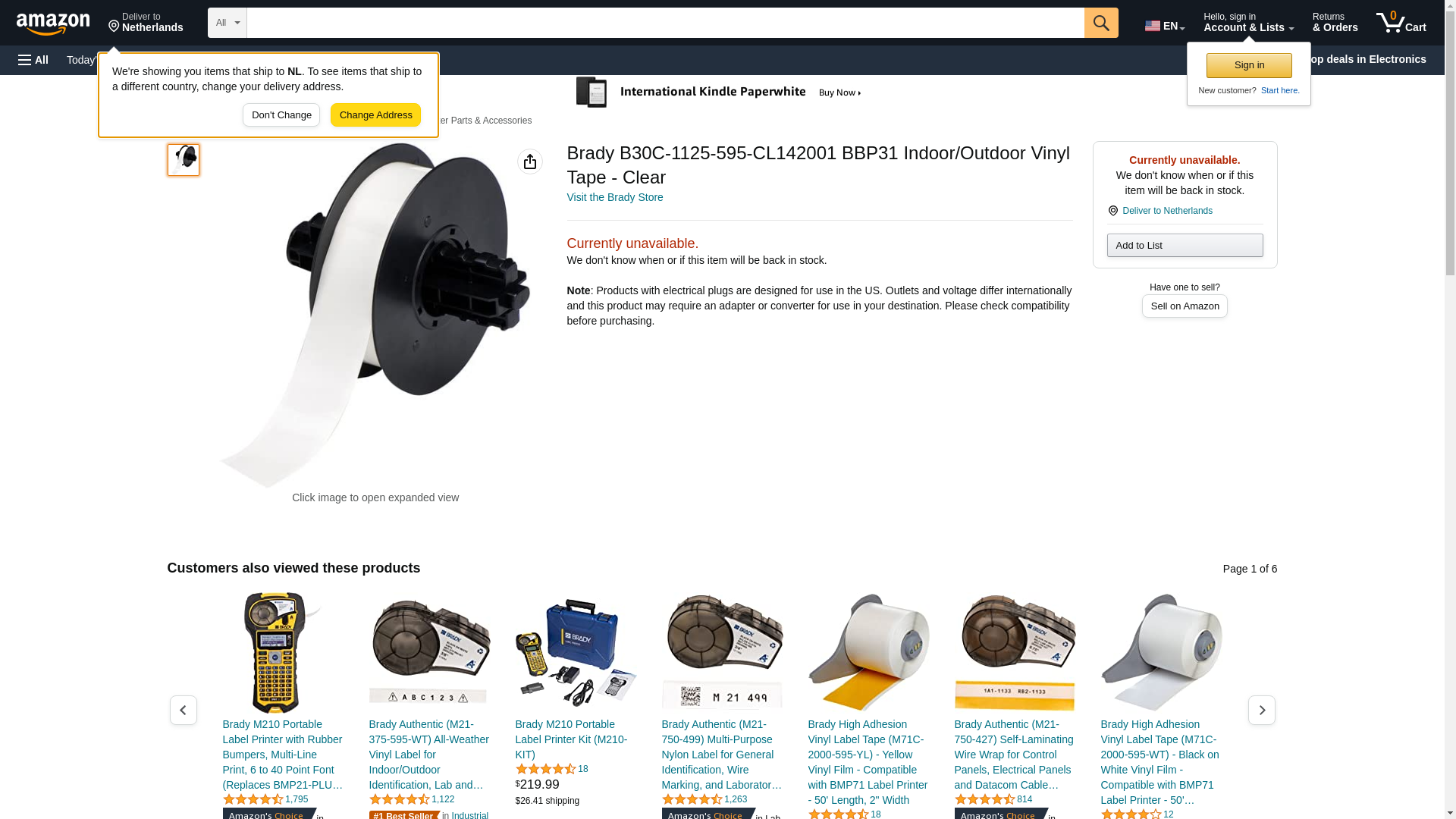Select the product image thumbnail
This screenshot has width=1456, height=819.
tap(184, 160)
